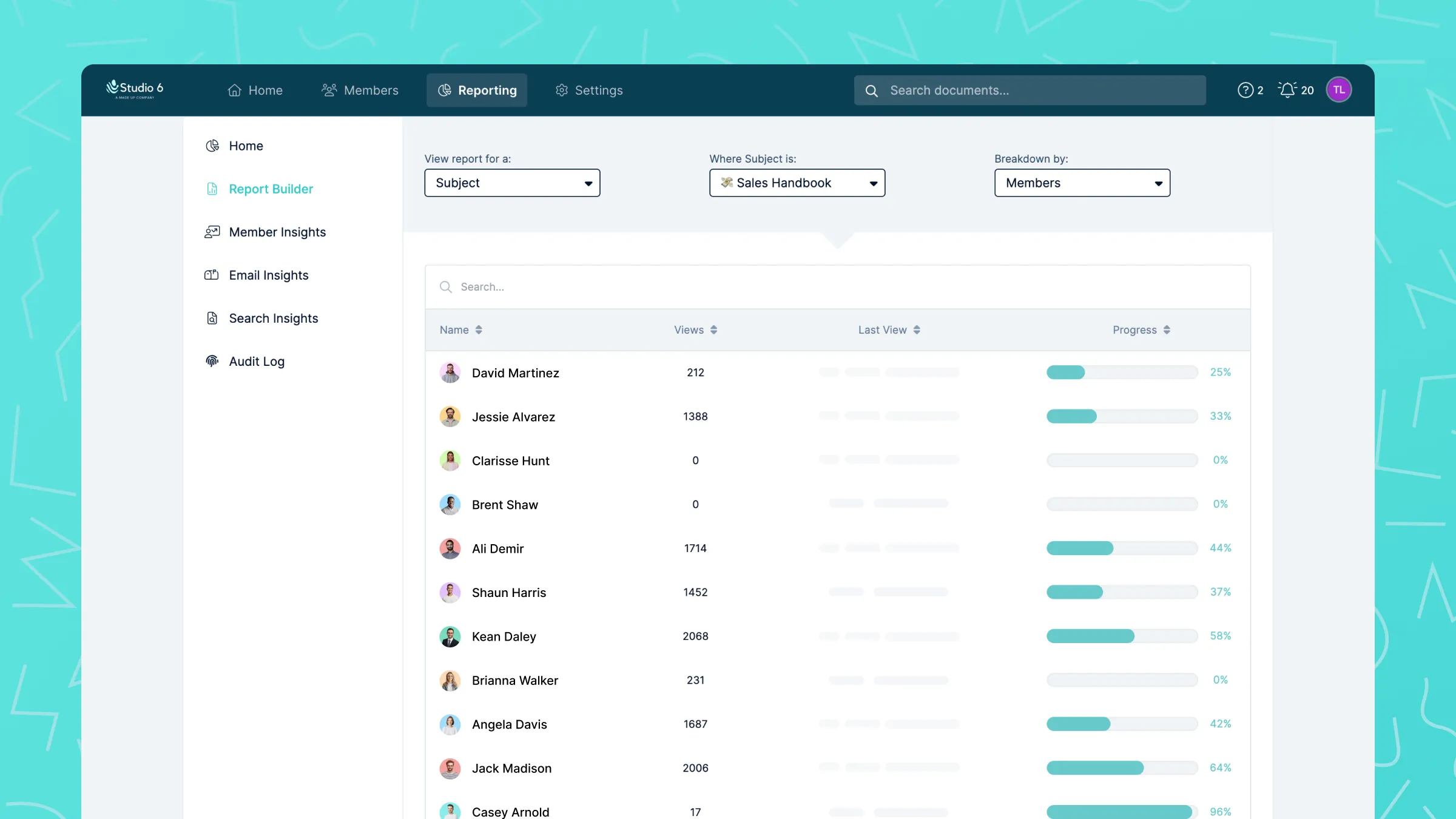Open the Subject report type dropdown
The width and height of the screenshot is (1456, 819).
point(512,183)
